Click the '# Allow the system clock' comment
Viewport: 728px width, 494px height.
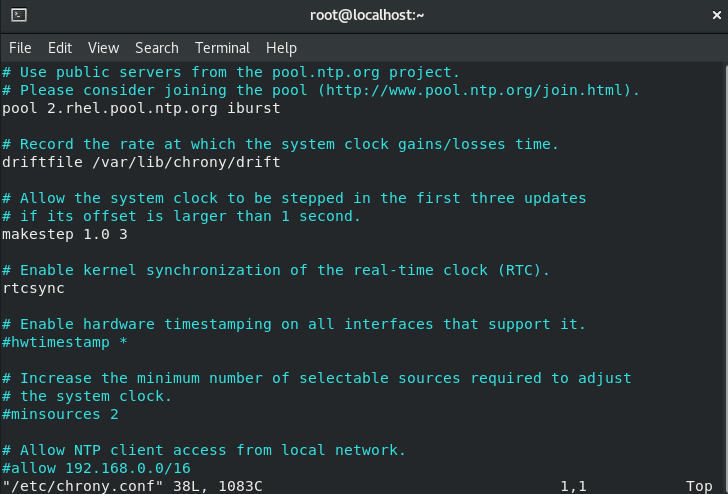[x=294, y=198]
